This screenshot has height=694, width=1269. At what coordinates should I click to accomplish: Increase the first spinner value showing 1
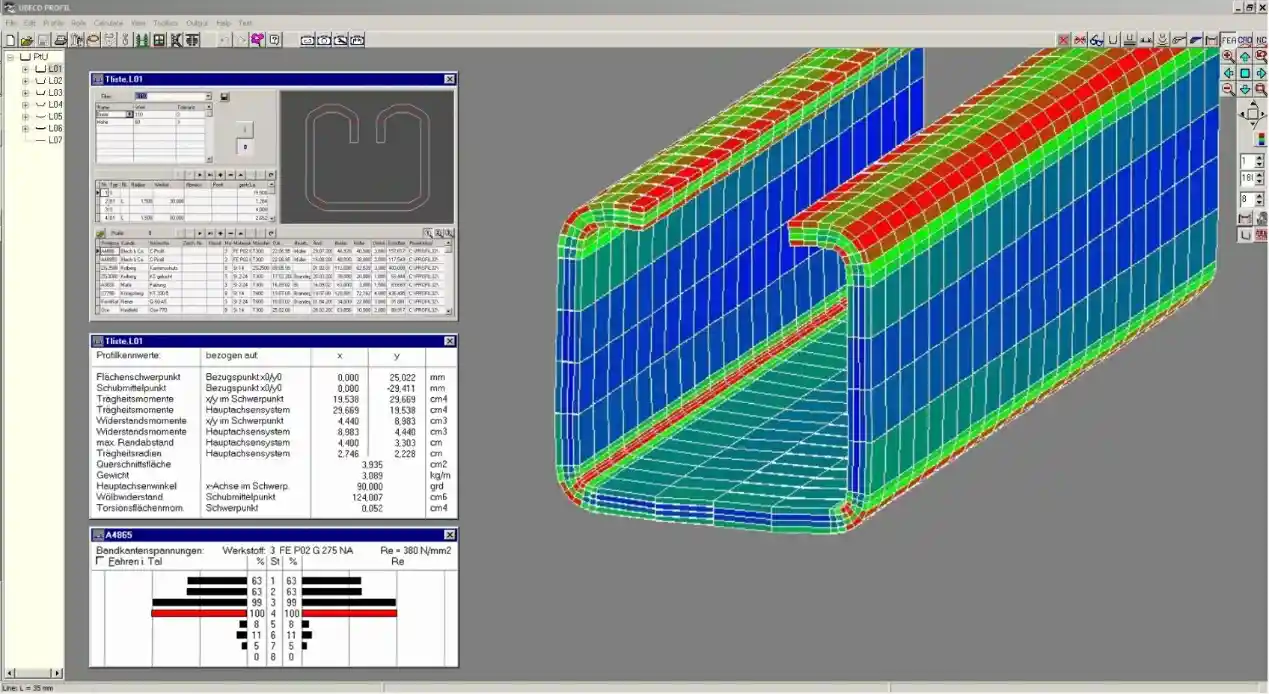pyautogui.click(x=1260, y=157)
